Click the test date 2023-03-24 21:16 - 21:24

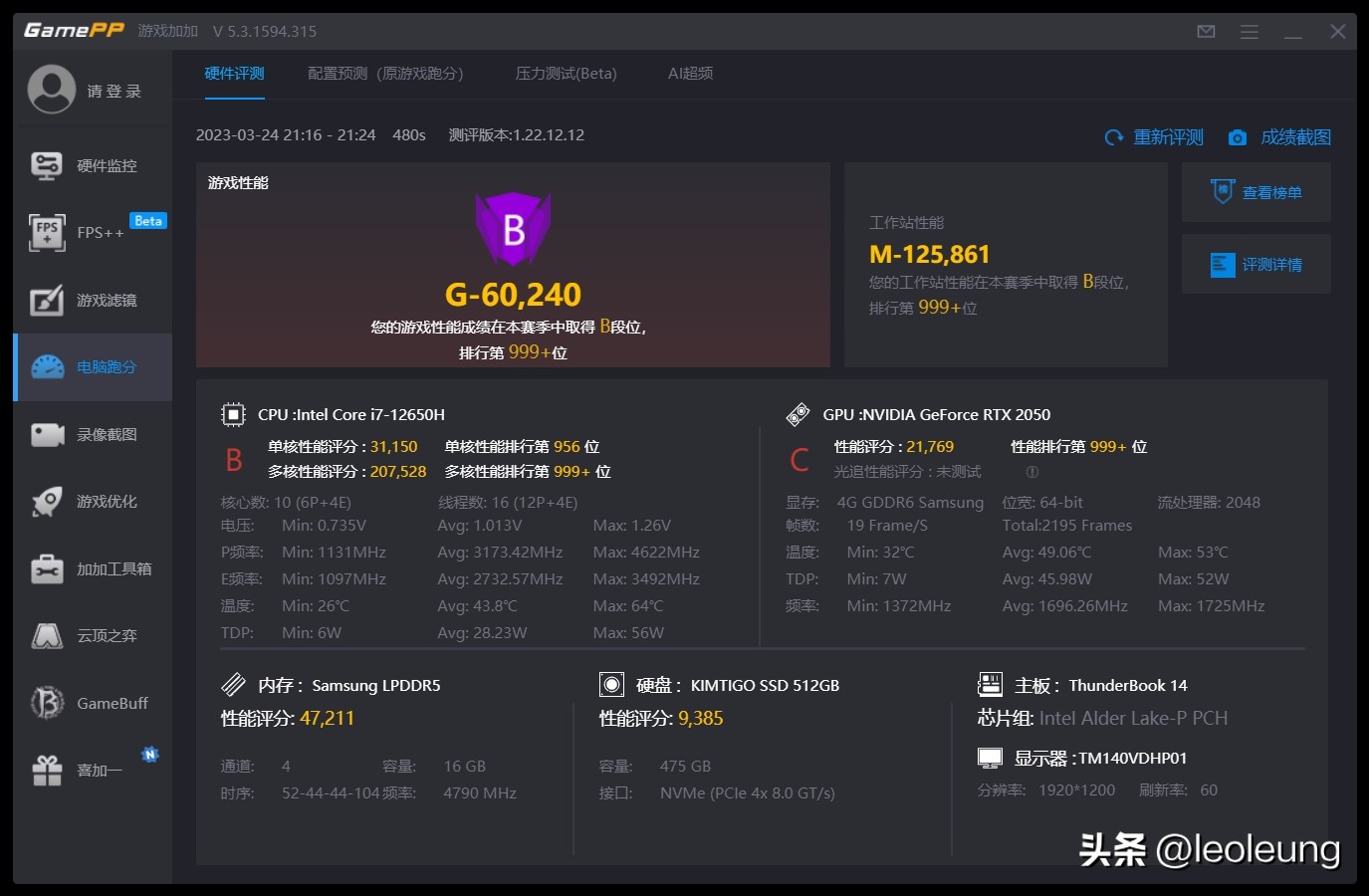(286, 135)
